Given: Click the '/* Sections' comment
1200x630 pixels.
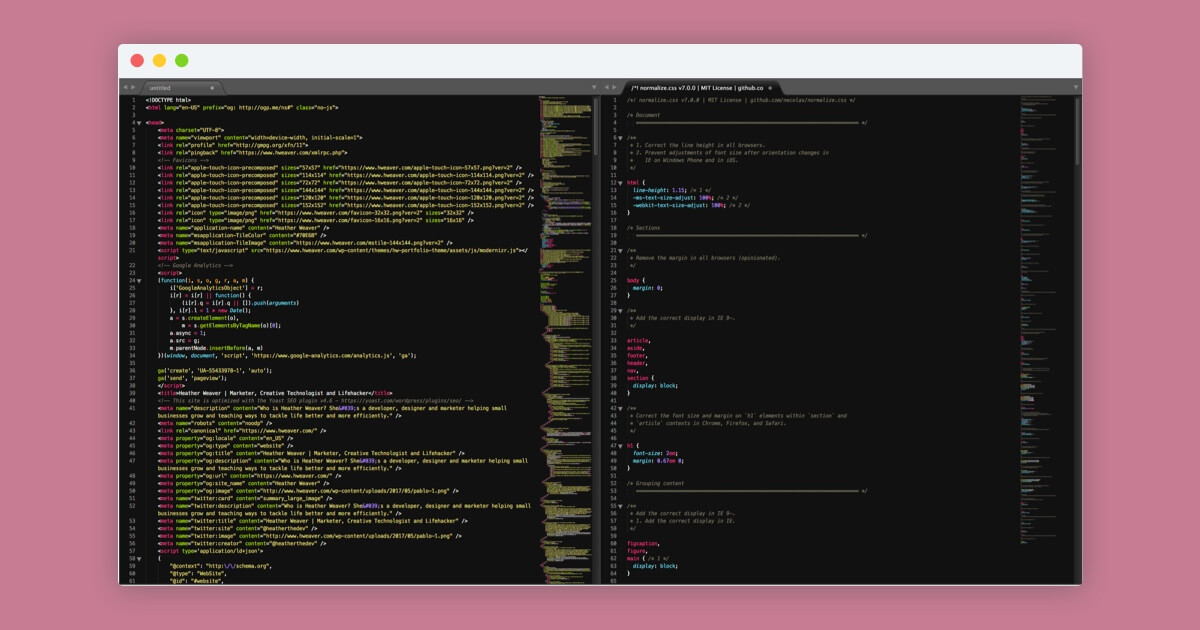Looking at the screenshot, I should pyautogui.click(x=644, y=228).
